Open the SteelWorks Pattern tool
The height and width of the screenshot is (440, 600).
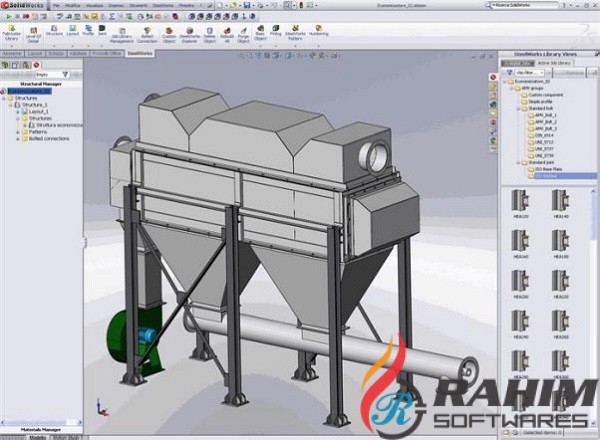(295, 33)
